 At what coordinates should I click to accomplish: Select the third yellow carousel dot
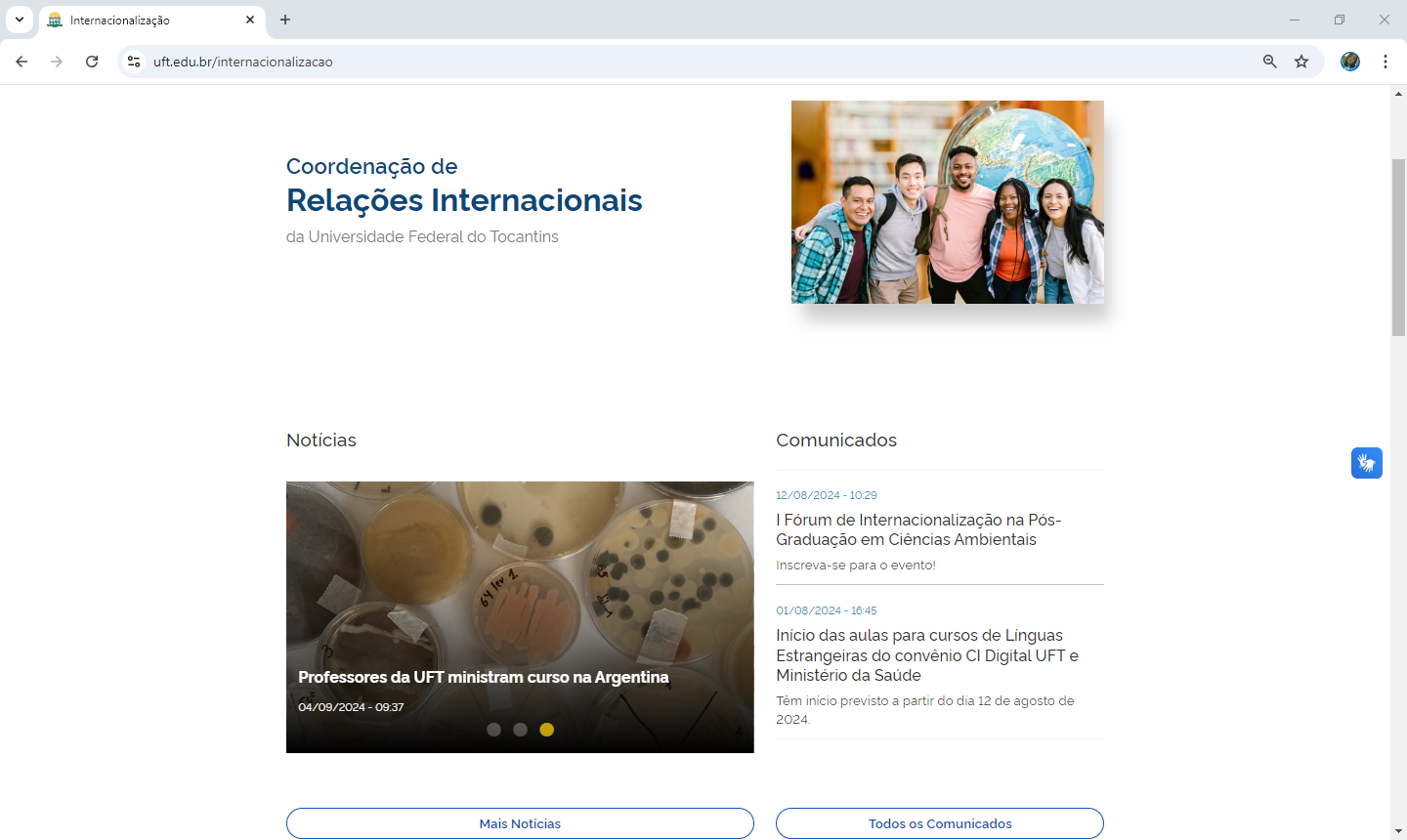pyautogui.click(x=546, y=730)
